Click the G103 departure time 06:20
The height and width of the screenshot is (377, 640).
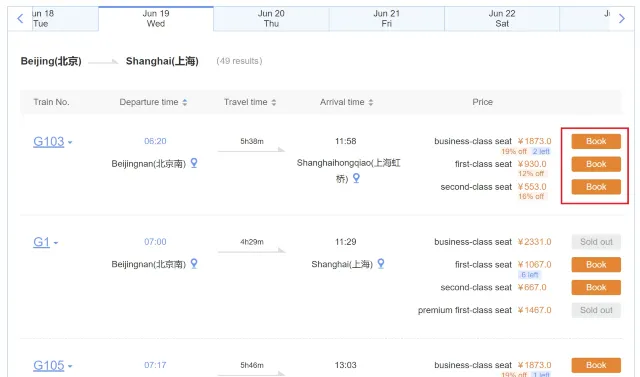point(155,141)
